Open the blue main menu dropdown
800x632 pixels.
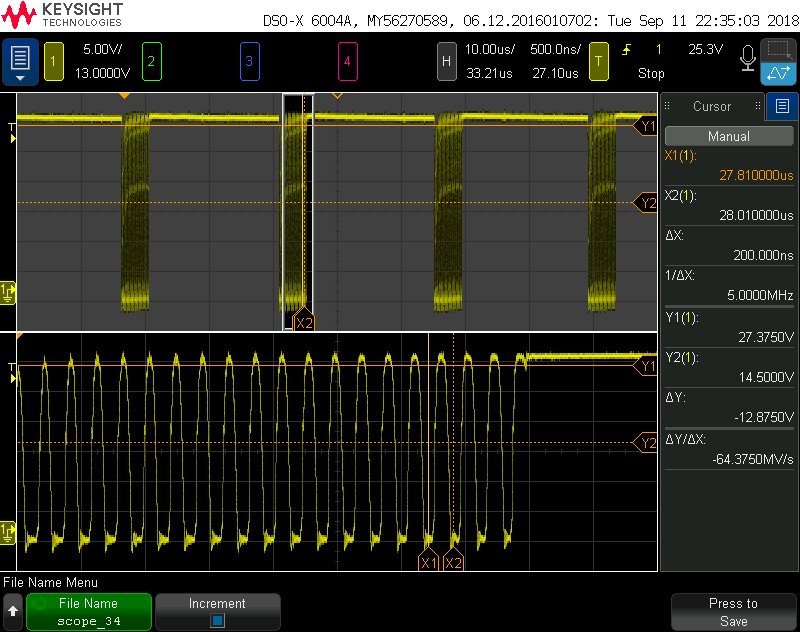(x=20, y=62)
